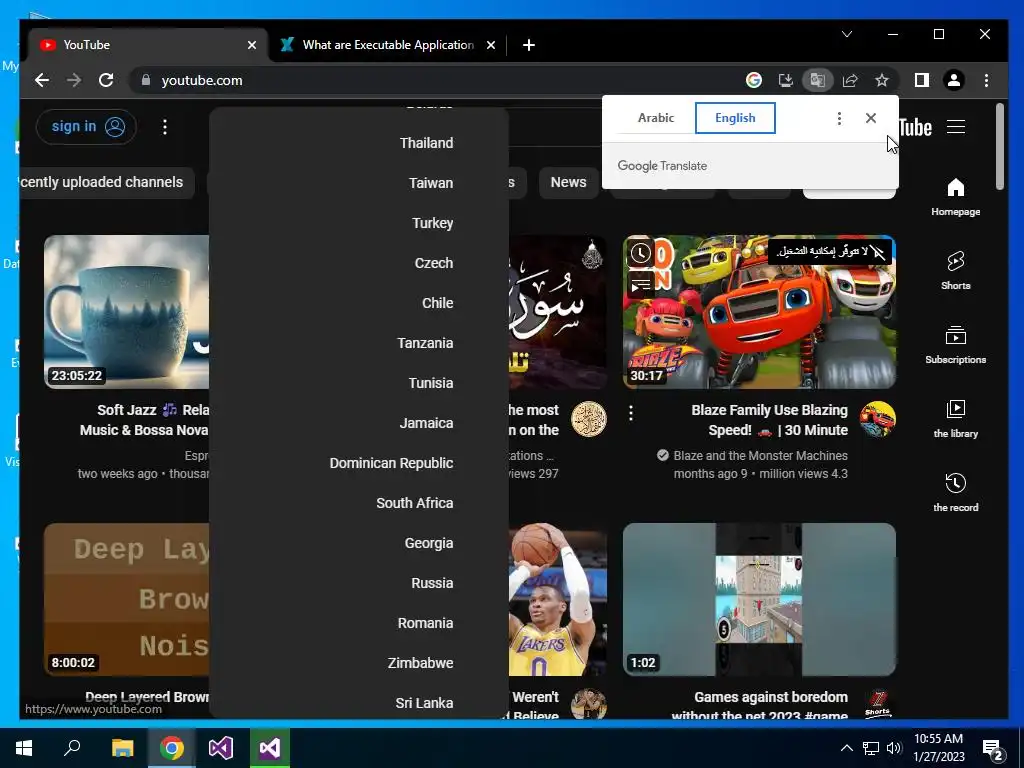Open the Chrome profile avatar
Screen dimensions: 1024x768
click(x=953, y=80)
